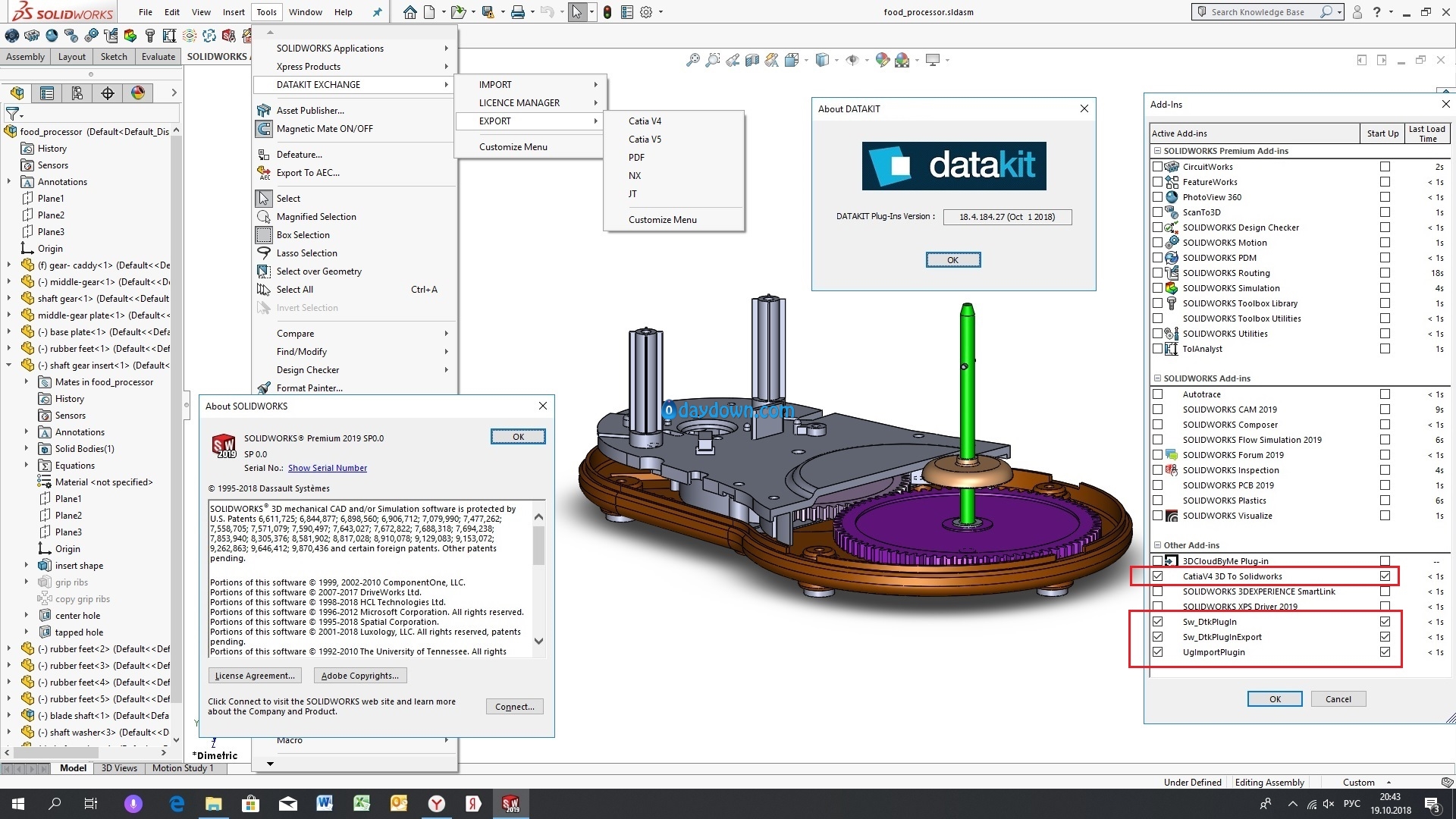Open the Select tool dropdown arrow
The width and height of the screenshot is (1456, 819).
click(591, 12)
